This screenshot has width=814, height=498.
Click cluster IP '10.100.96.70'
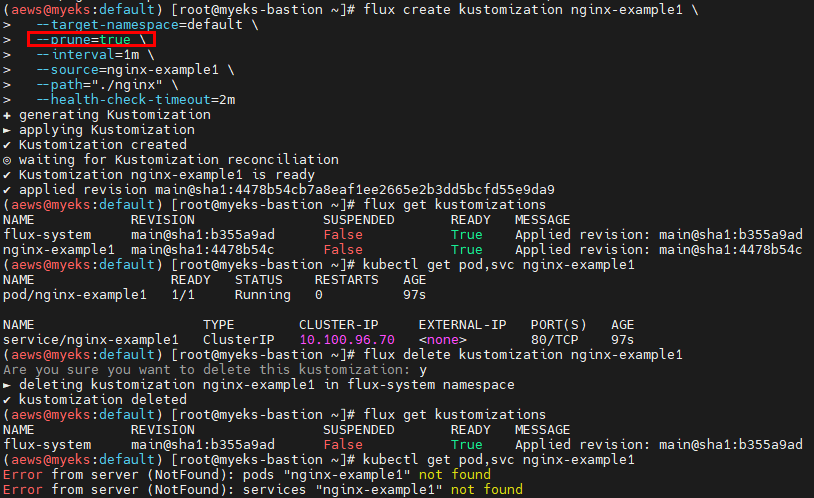pyautogui.click(x=347, y=340)
